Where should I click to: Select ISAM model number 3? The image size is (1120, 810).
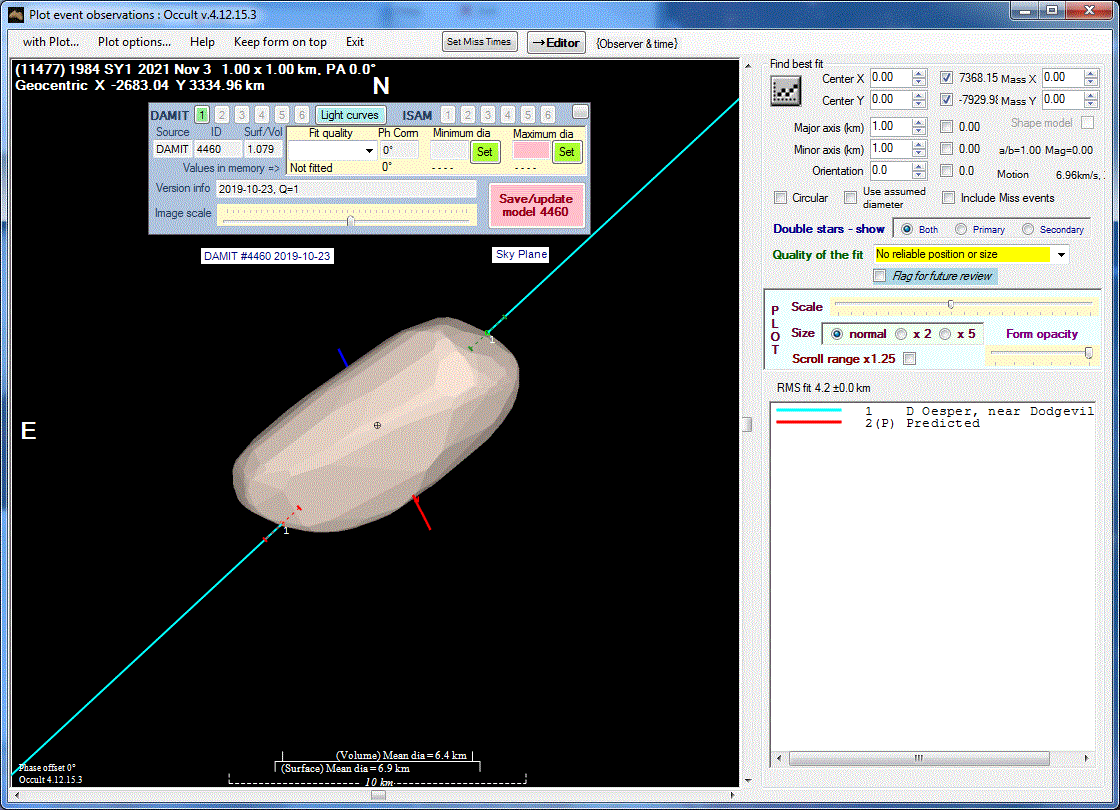(x=488, y=114)
